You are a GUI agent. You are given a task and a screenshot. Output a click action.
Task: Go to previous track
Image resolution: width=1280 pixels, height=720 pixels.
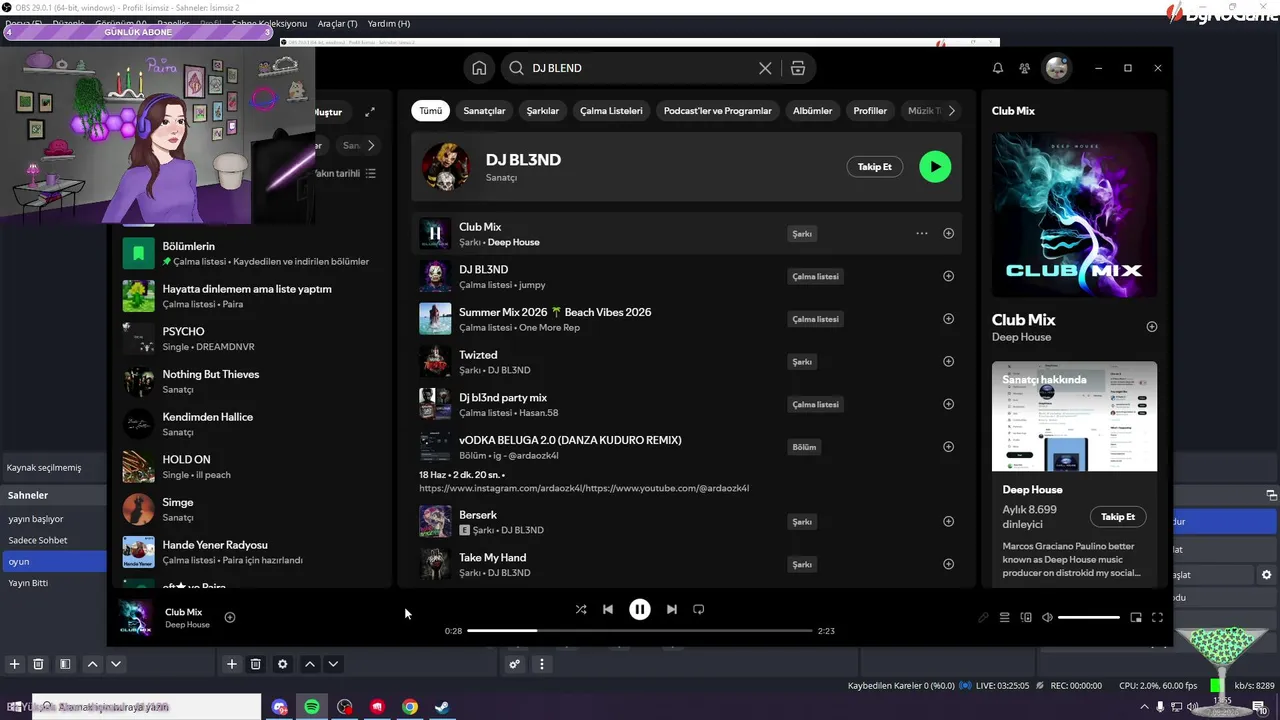tap(608, 609)
